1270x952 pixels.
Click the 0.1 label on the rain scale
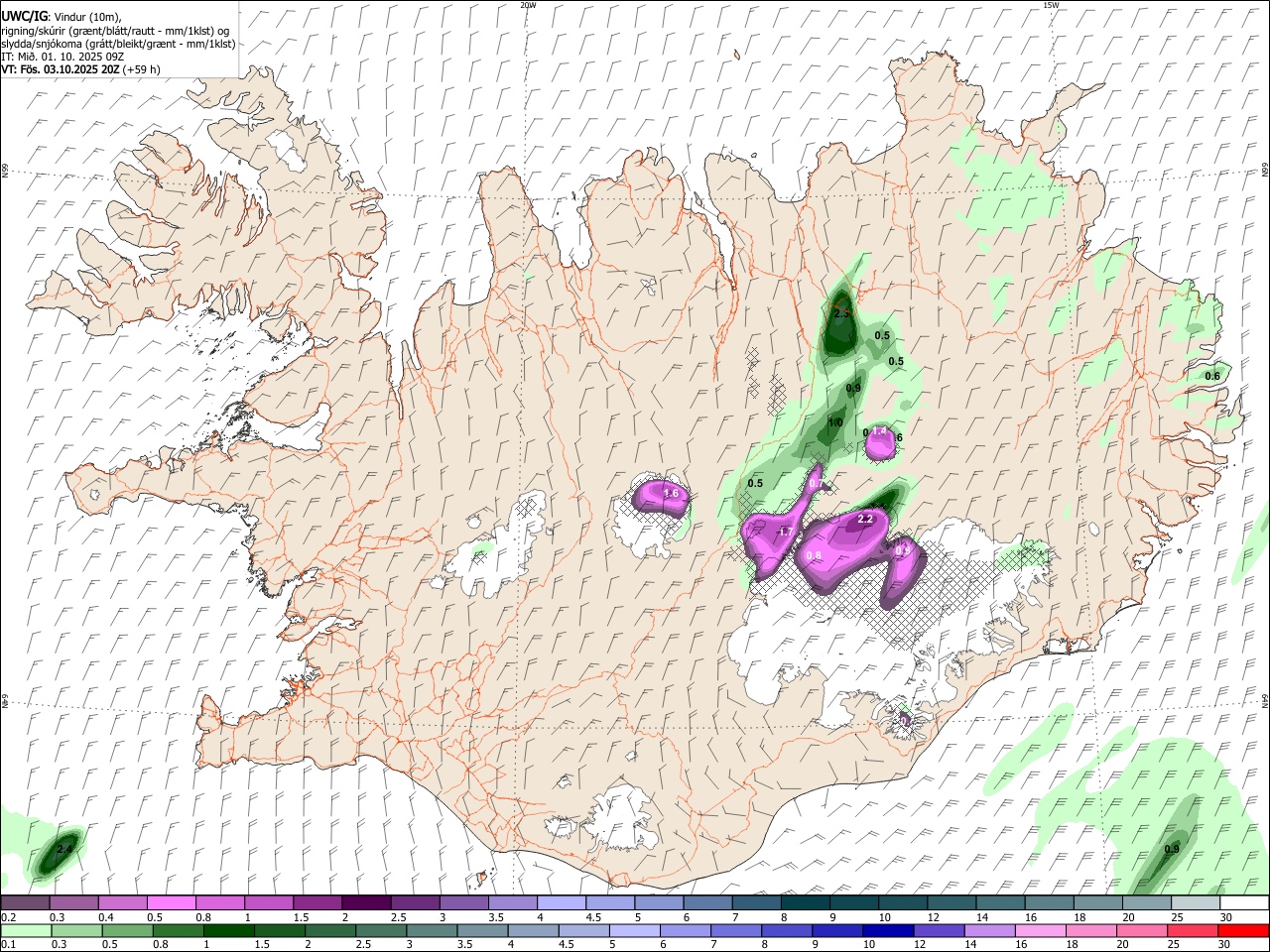click(x=8, y=945)
